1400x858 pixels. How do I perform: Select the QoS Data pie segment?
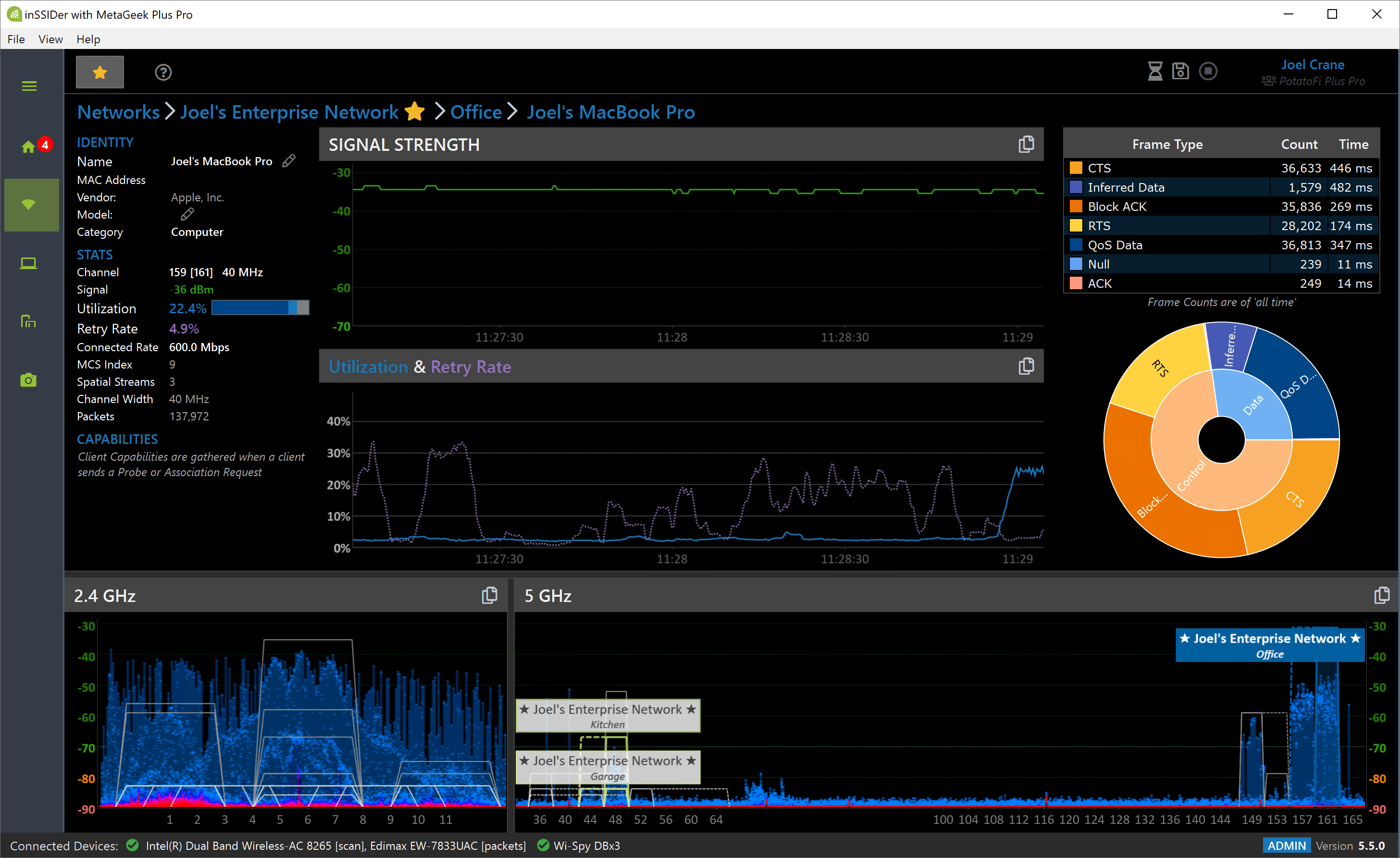click(x=1297, y=387)
